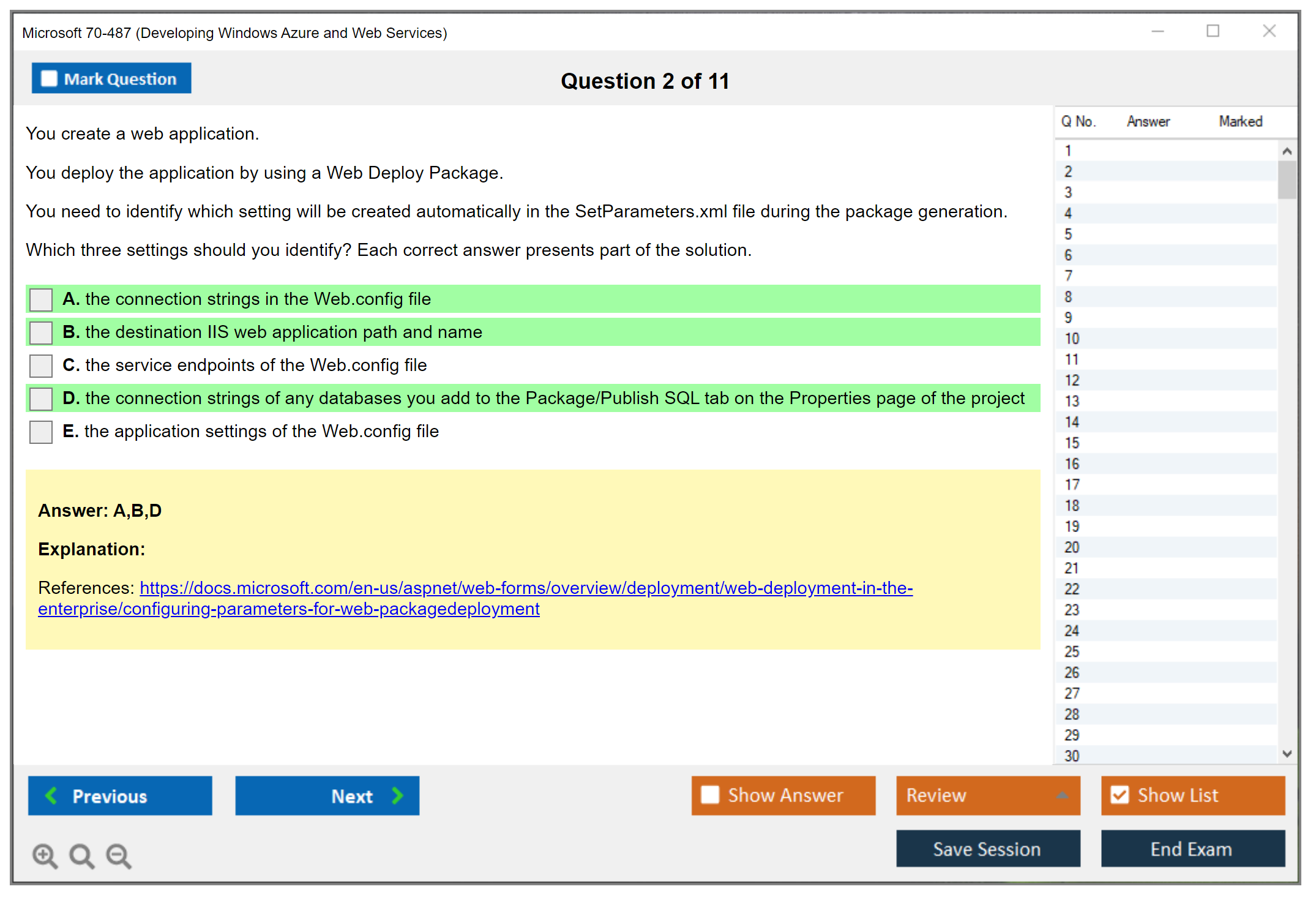The height and width of the screenshot is (900, 1316).
Task: Click the reset zoom magnifier icon
Action: pos(81,855)
